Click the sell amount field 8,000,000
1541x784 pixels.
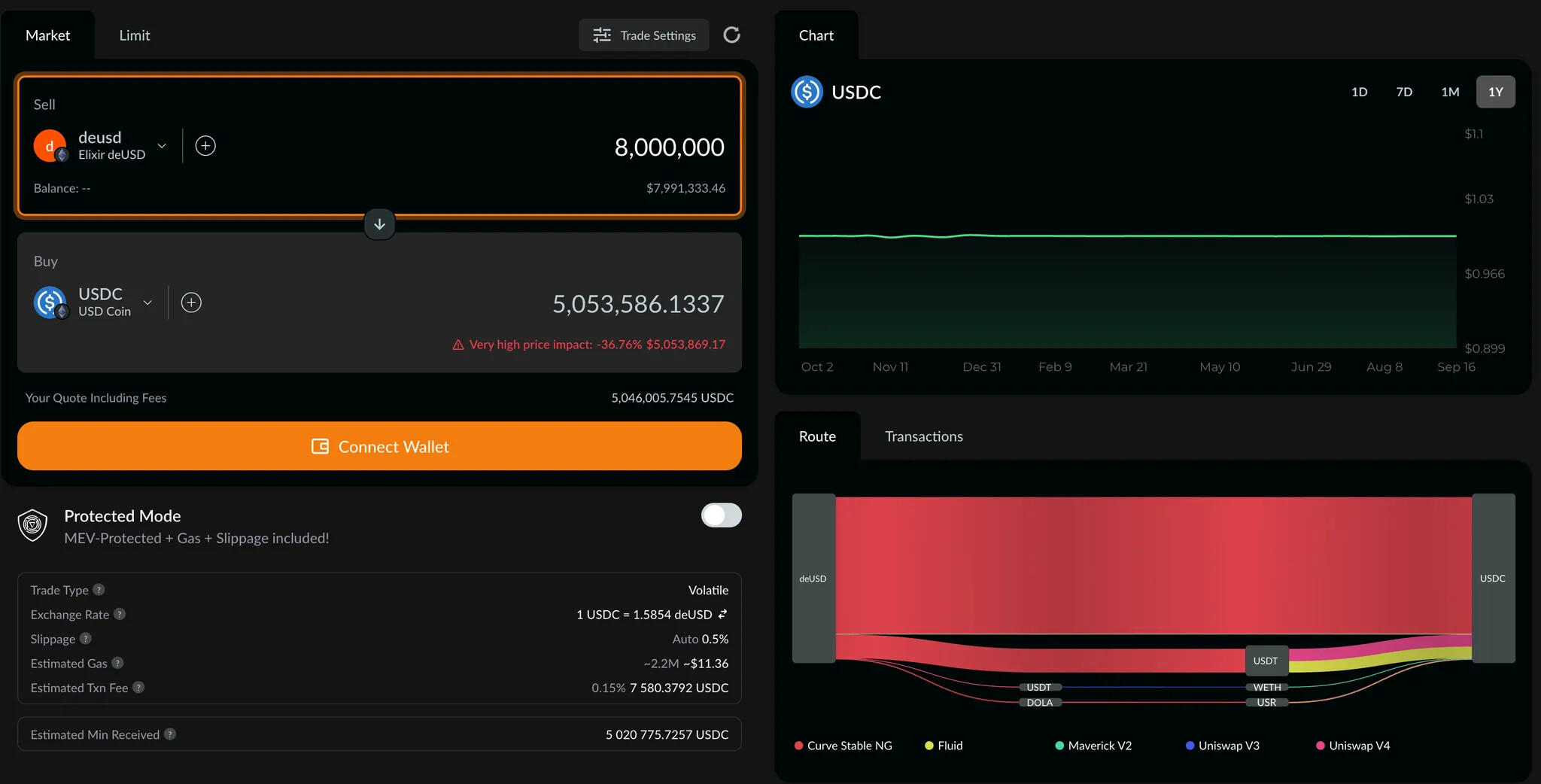click(669, 147)
